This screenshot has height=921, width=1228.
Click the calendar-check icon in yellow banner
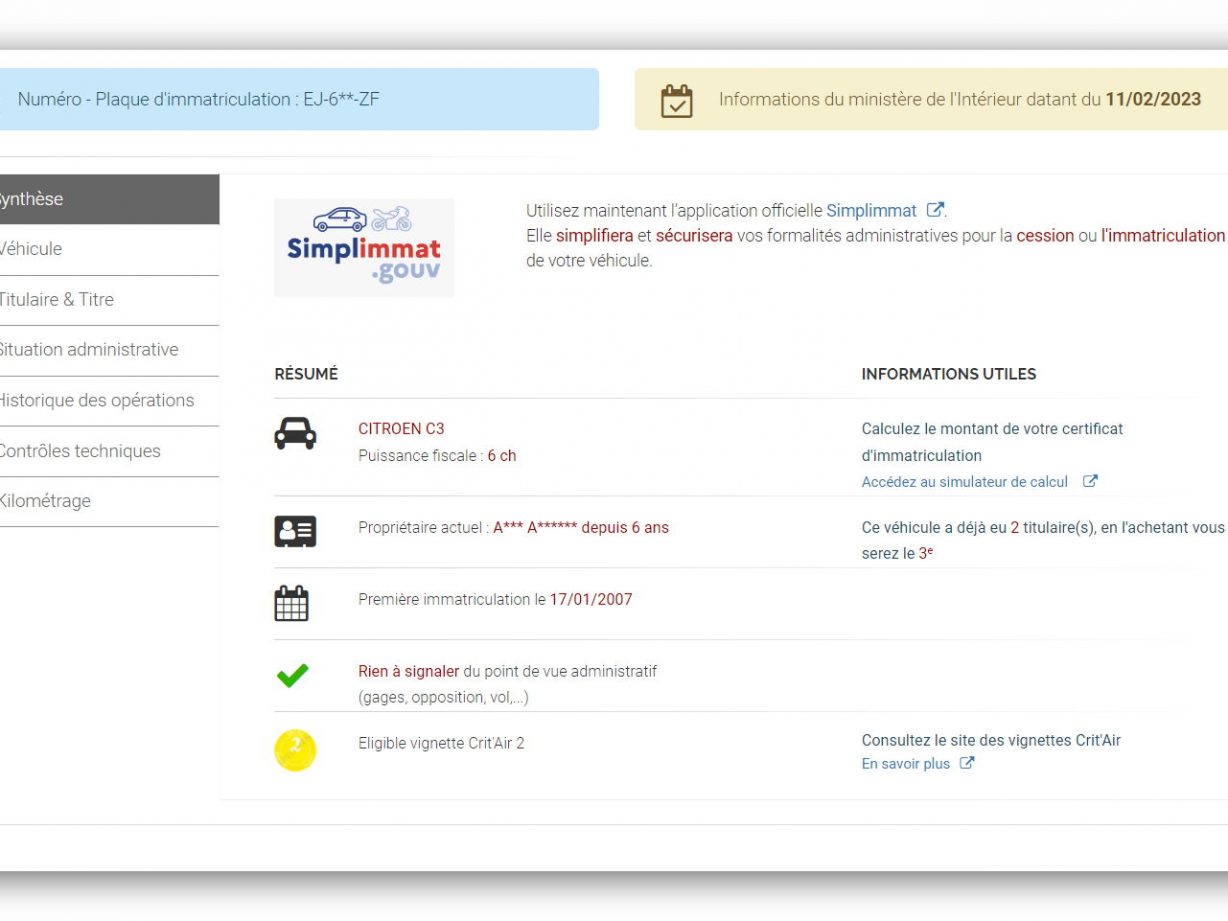coord(677,100)
